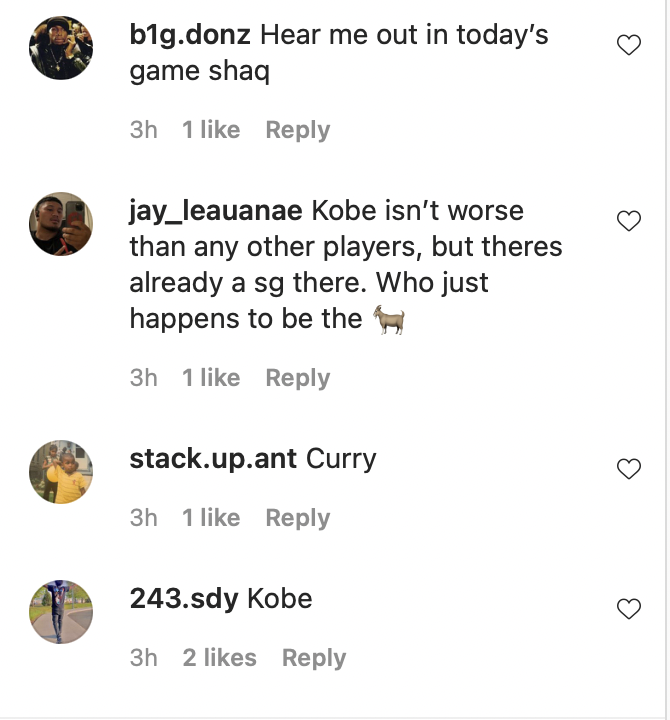Open 243.sdy username link
This screenshot has width=670, height=720.
coord(184,599)
